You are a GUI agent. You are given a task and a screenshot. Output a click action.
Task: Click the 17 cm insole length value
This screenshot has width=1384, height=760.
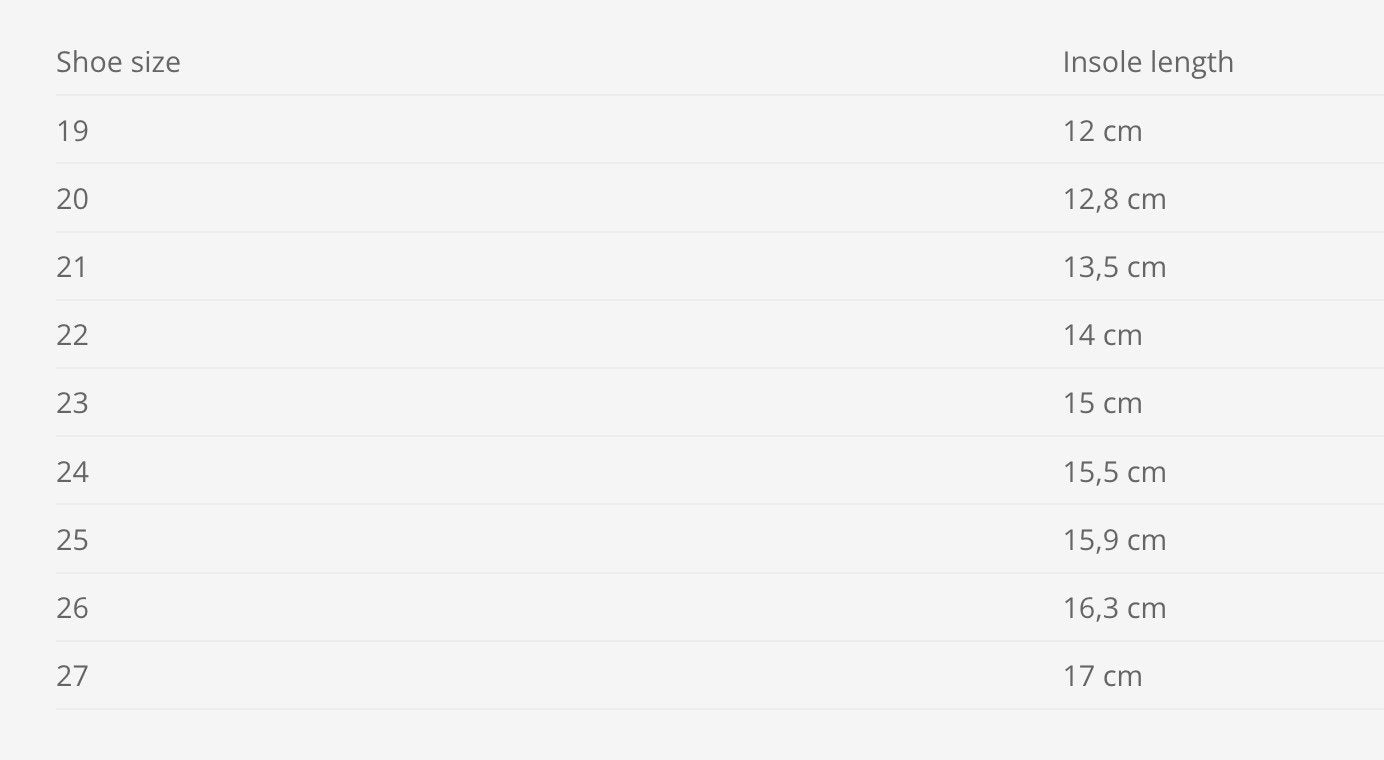pyautogui.click(x=1102, y=676)
